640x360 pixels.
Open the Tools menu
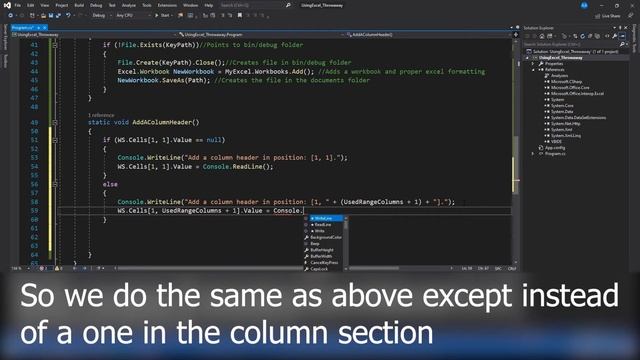pos(147,5)
